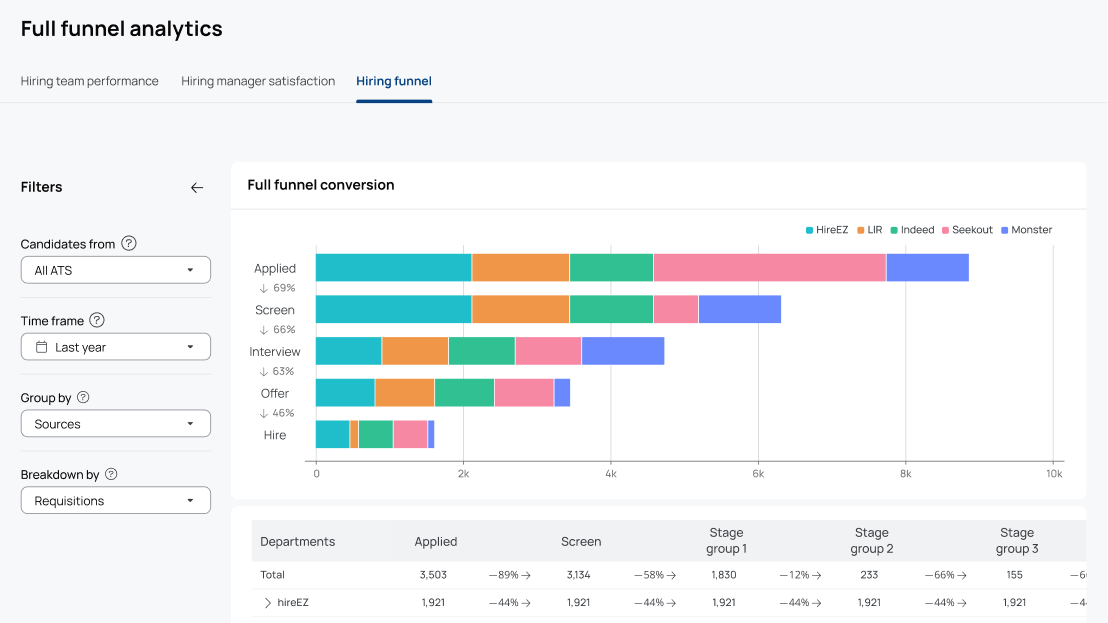
Task: Switch to Hiring team performance tab
Action: click(90, 81)
